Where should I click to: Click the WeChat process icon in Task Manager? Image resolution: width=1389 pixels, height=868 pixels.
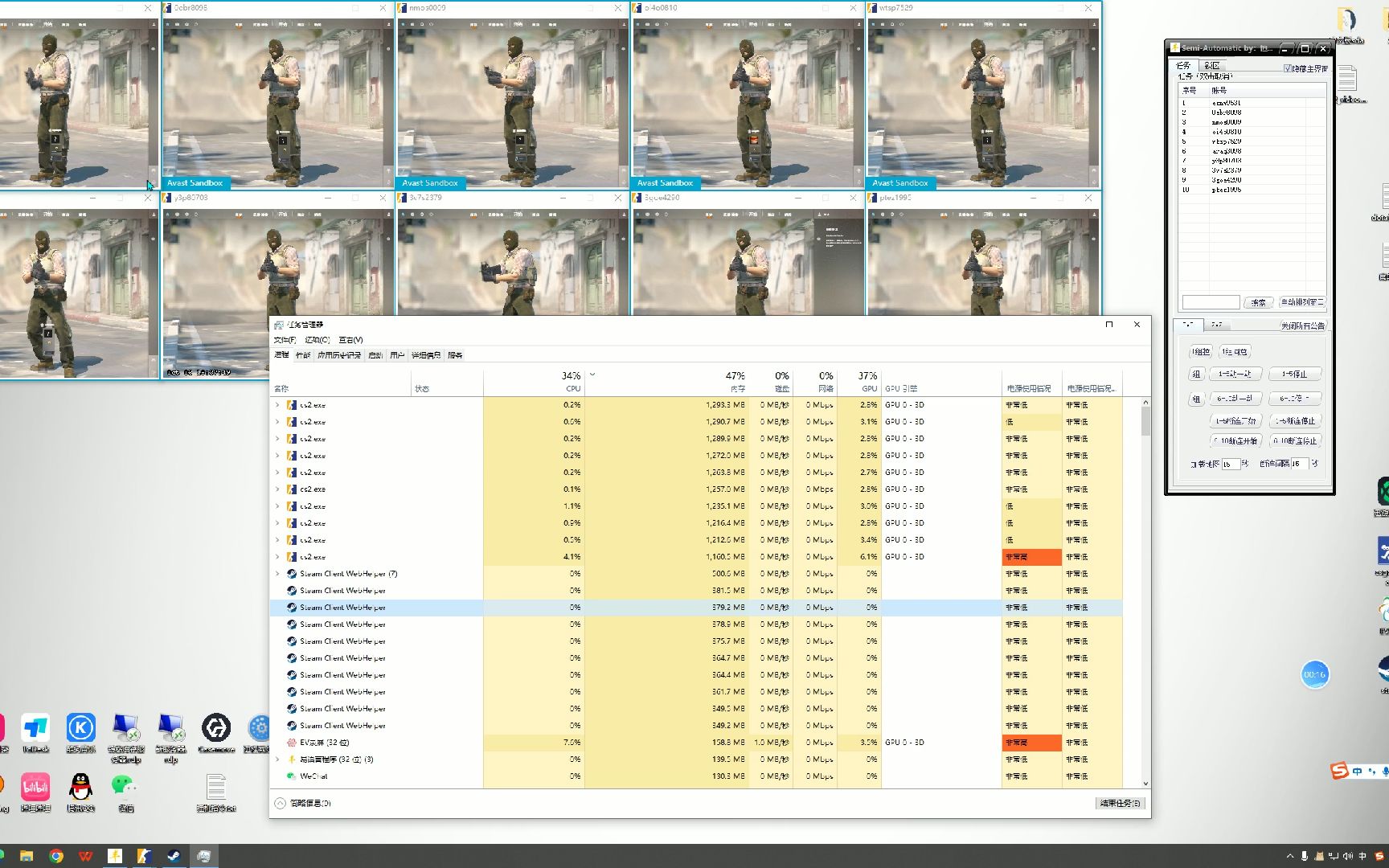(292, 776)
